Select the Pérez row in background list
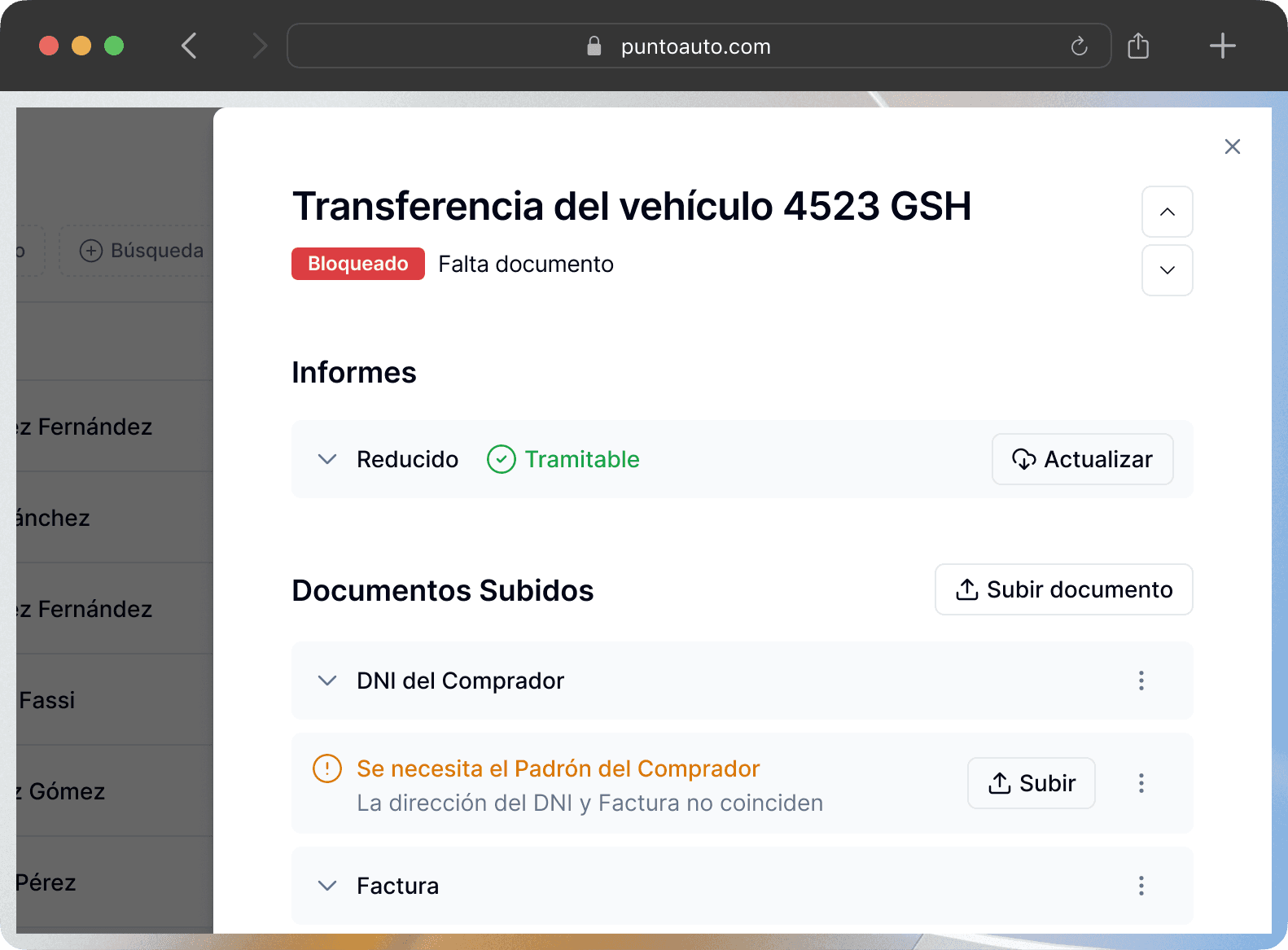The width and height of the screenshot is (1288, 950). tap(115, 882)
